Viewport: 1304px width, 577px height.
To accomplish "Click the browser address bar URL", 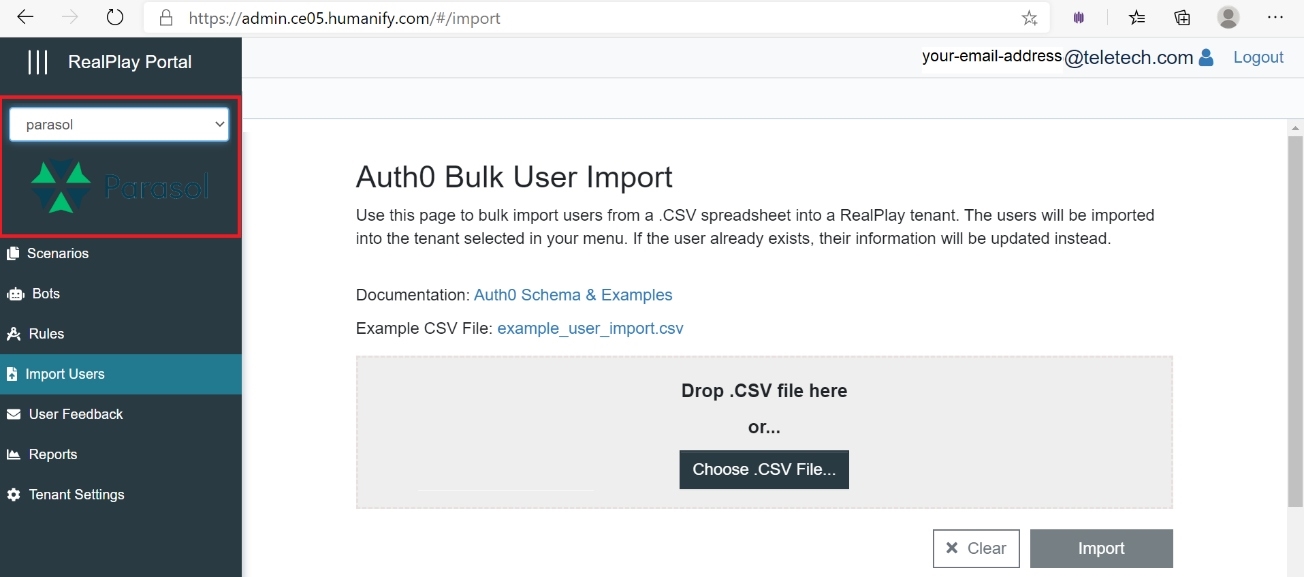I will [345, 18].
